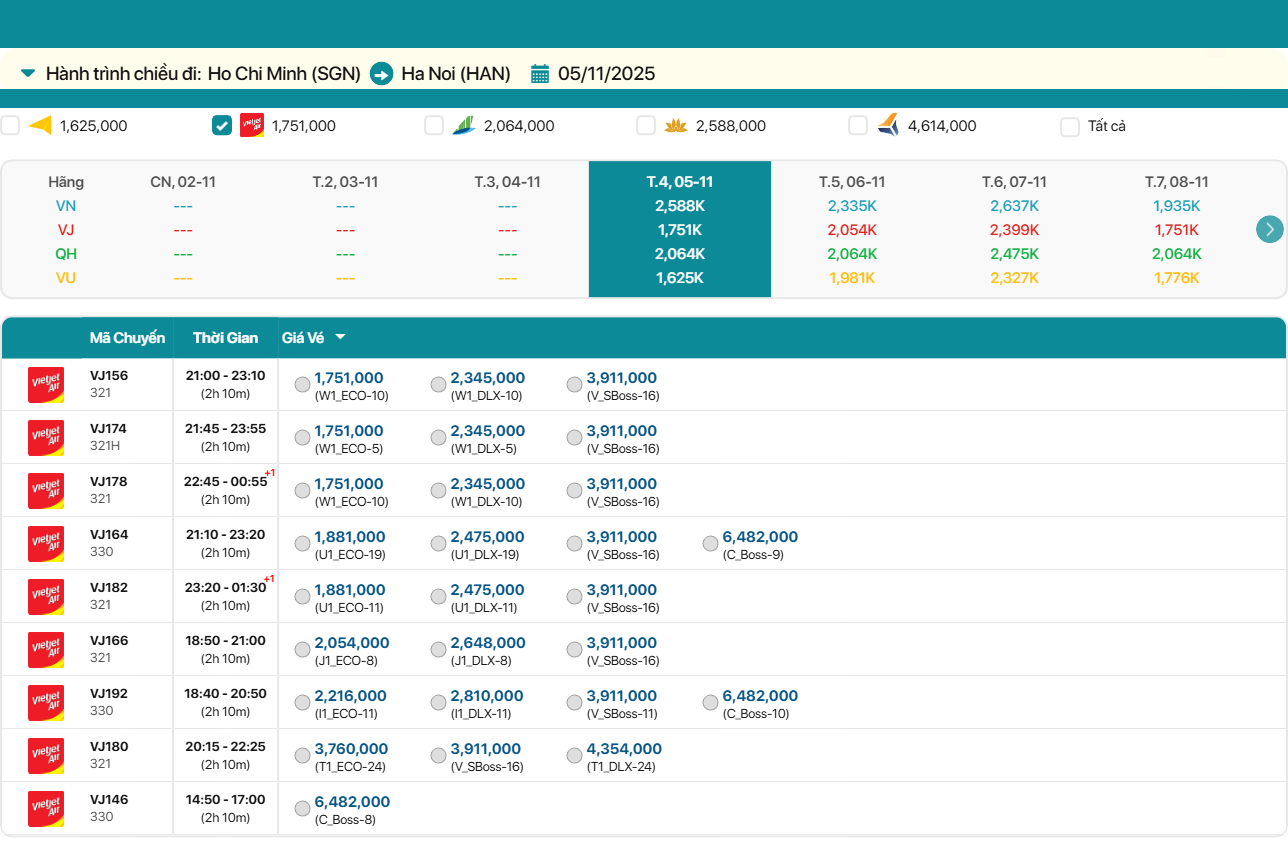
Task: Enable the 'Tất cả' checkbox
Action: click(1070, 127)
